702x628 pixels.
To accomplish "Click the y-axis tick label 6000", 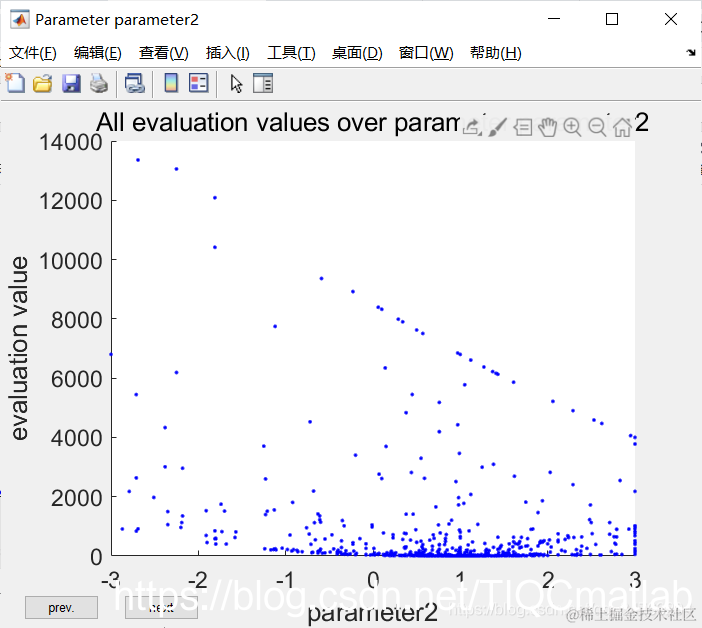I will click(77, 379).
